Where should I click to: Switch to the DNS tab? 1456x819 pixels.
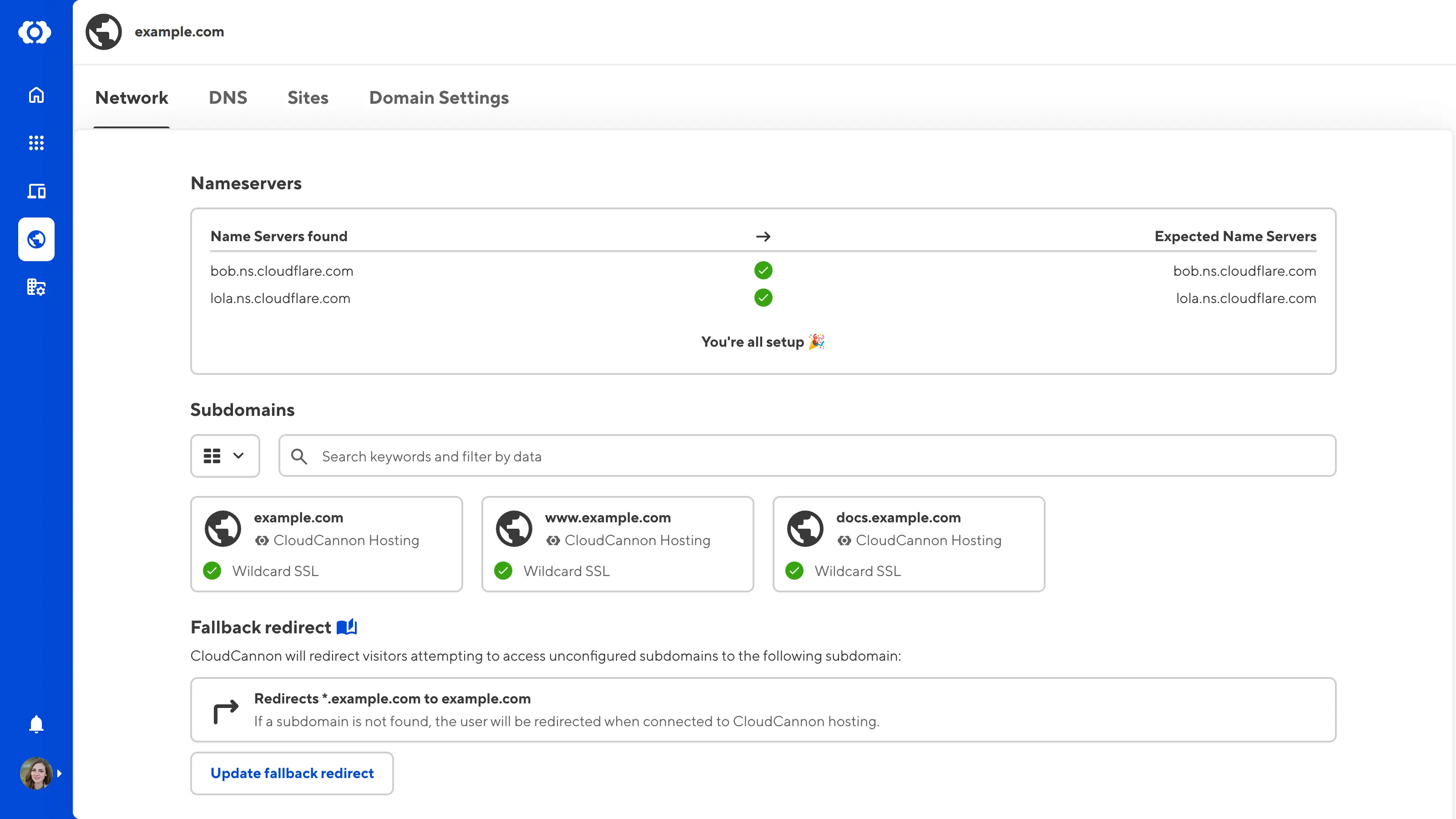pyautogui.click(x=228, y=98)
